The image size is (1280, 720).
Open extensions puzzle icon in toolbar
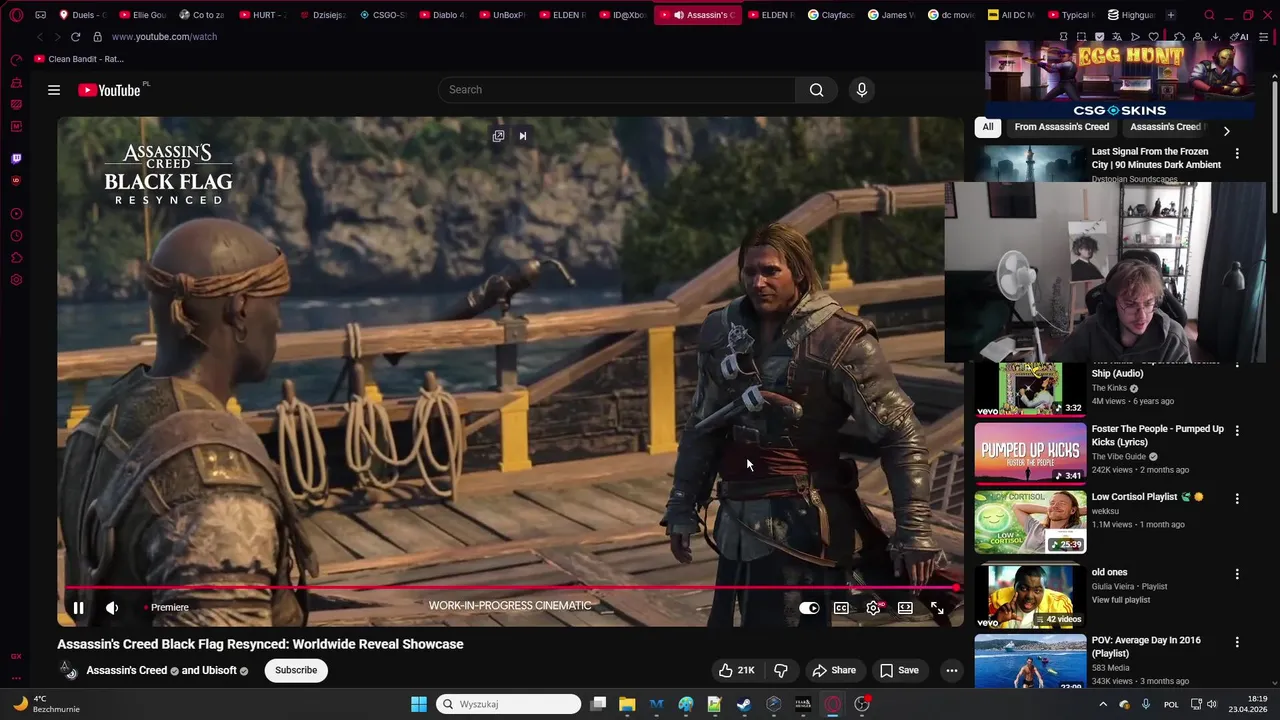[1180, 37]
